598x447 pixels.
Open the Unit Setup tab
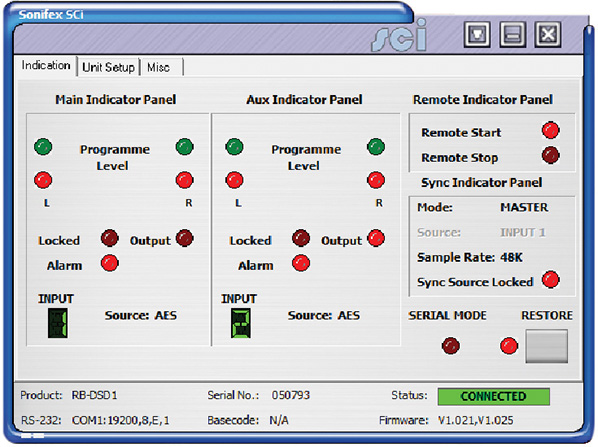pyautogui.click(x=109, y=68)
